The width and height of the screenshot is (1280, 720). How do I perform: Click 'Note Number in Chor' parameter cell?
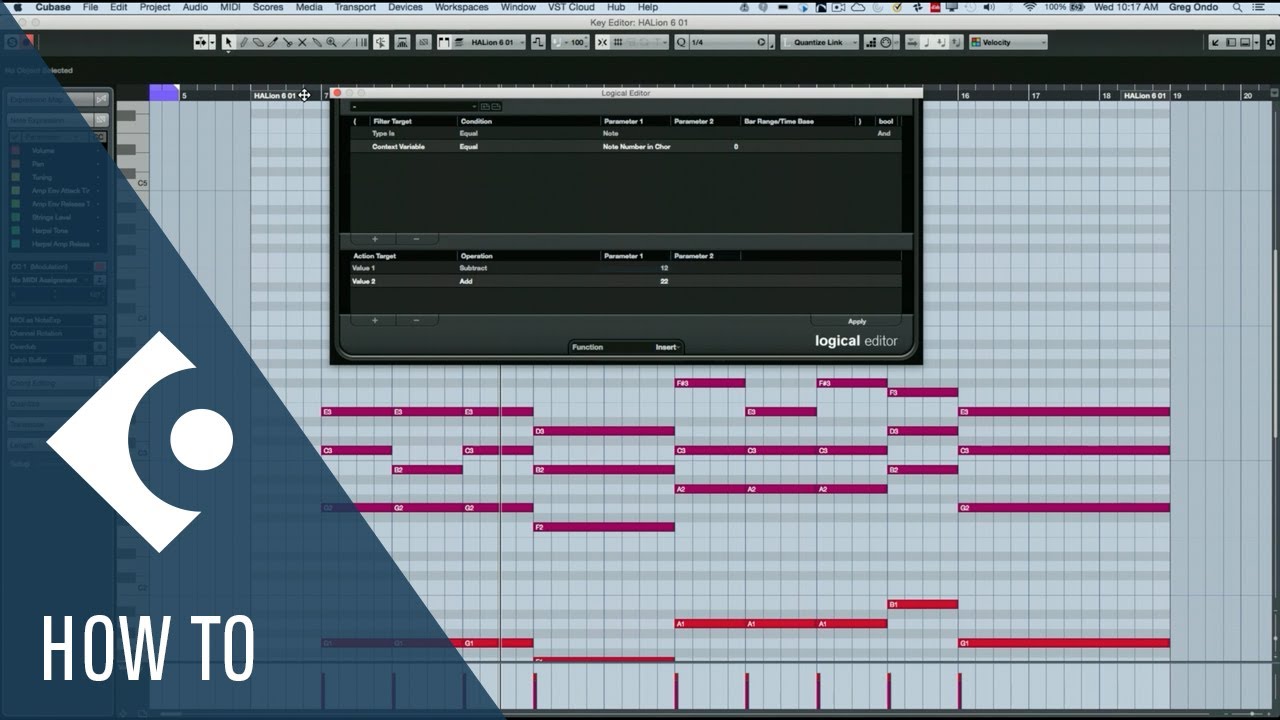coord(636,147)
